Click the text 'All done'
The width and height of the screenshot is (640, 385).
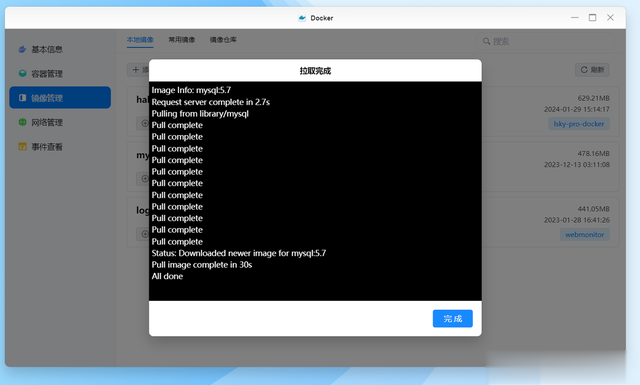[167, 276]
